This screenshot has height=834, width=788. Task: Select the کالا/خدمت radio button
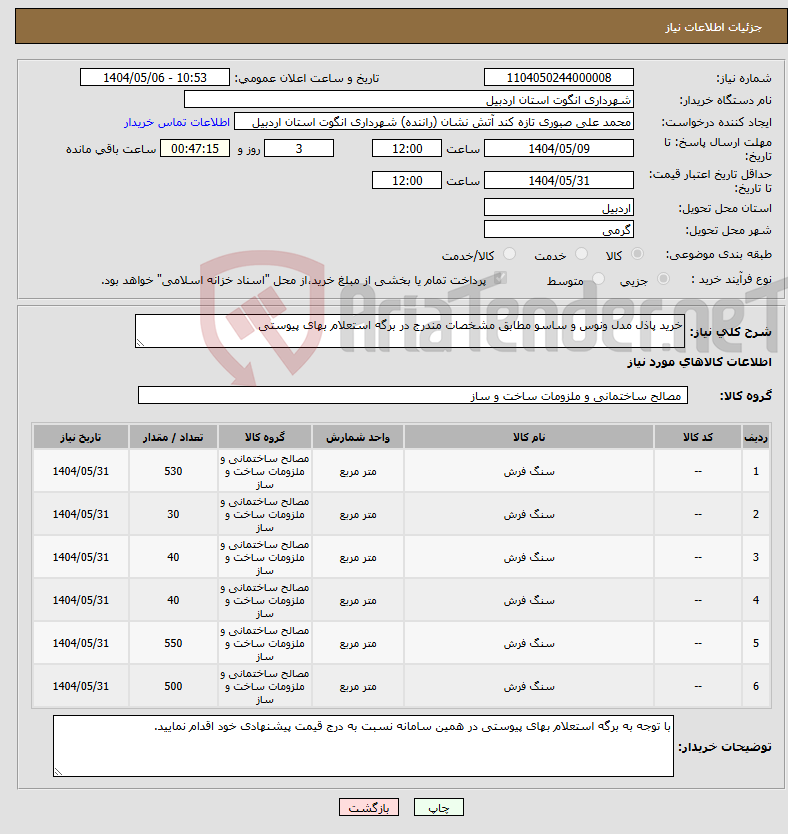point(509,254)
